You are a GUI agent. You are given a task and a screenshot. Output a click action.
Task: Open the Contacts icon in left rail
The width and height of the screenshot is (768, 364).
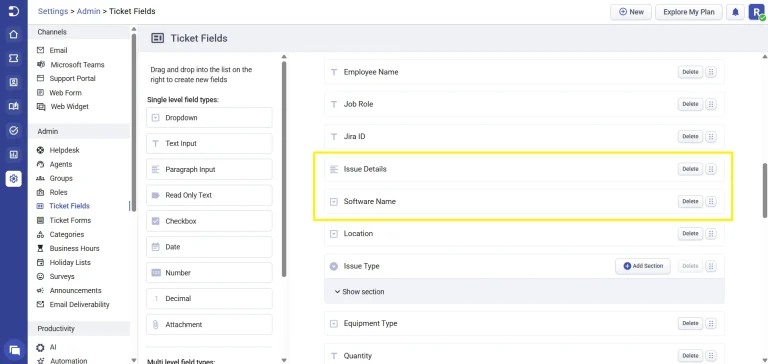(14, 82)
